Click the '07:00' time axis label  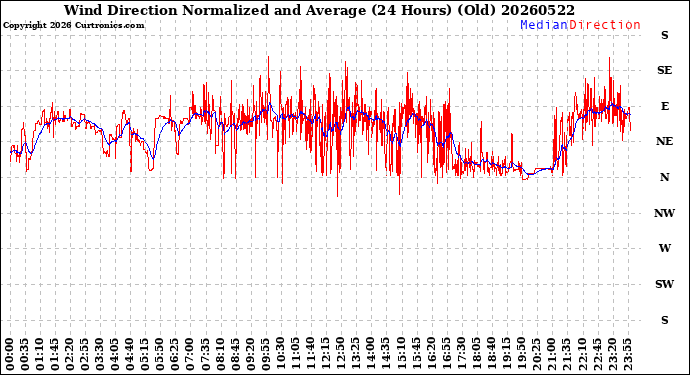point(190,354)
